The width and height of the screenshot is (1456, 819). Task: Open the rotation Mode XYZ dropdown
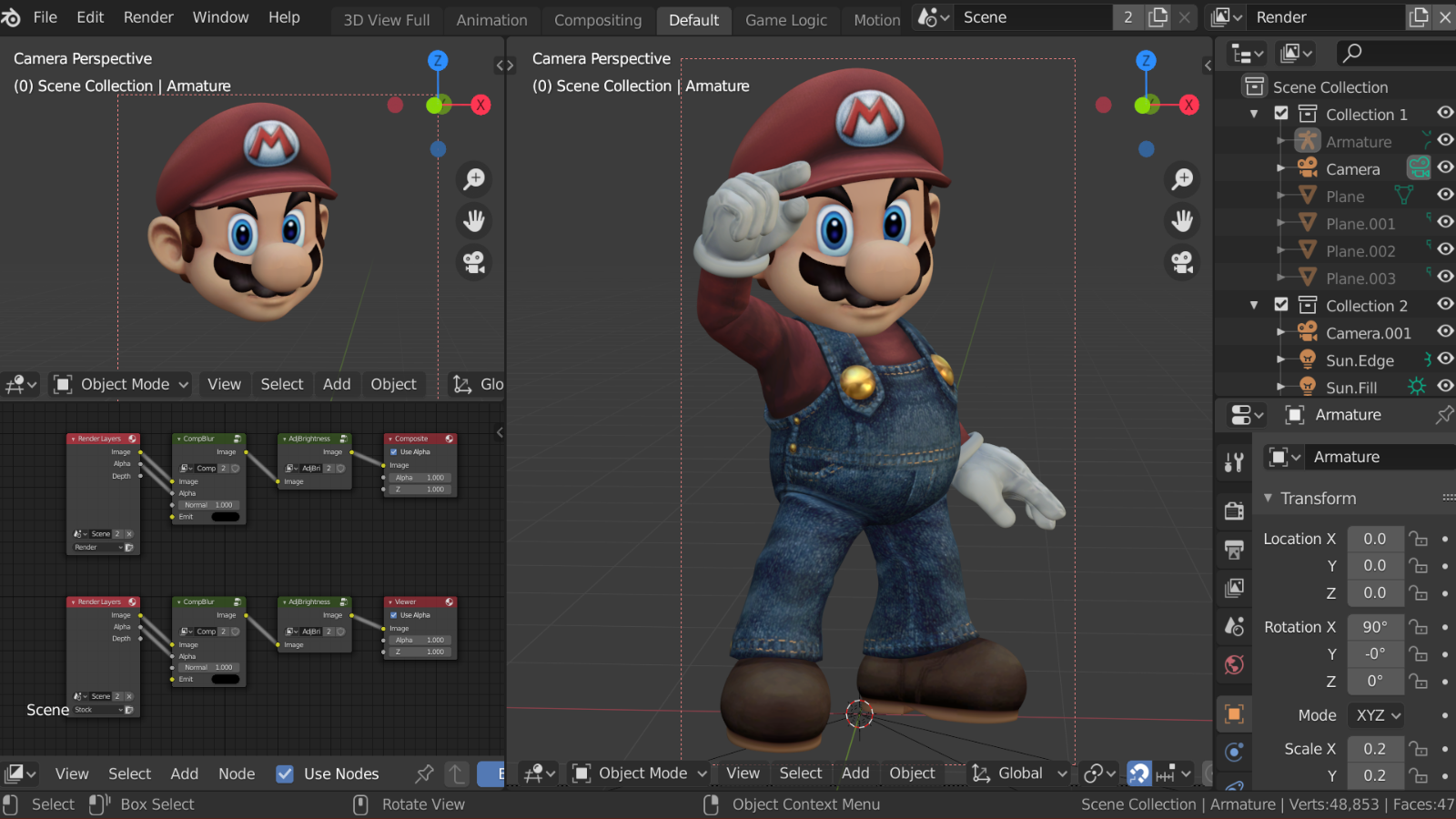(x=1379, y=715)
